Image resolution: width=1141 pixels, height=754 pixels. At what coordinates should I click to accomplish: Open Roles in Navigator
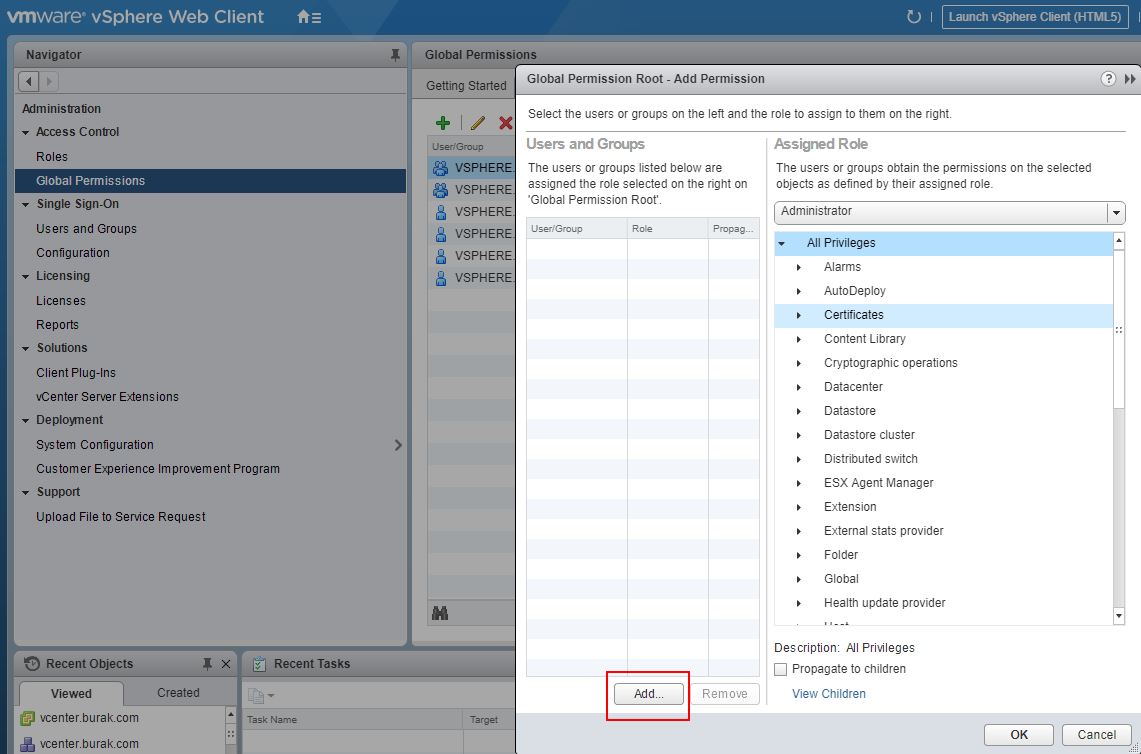click(52, 156)
